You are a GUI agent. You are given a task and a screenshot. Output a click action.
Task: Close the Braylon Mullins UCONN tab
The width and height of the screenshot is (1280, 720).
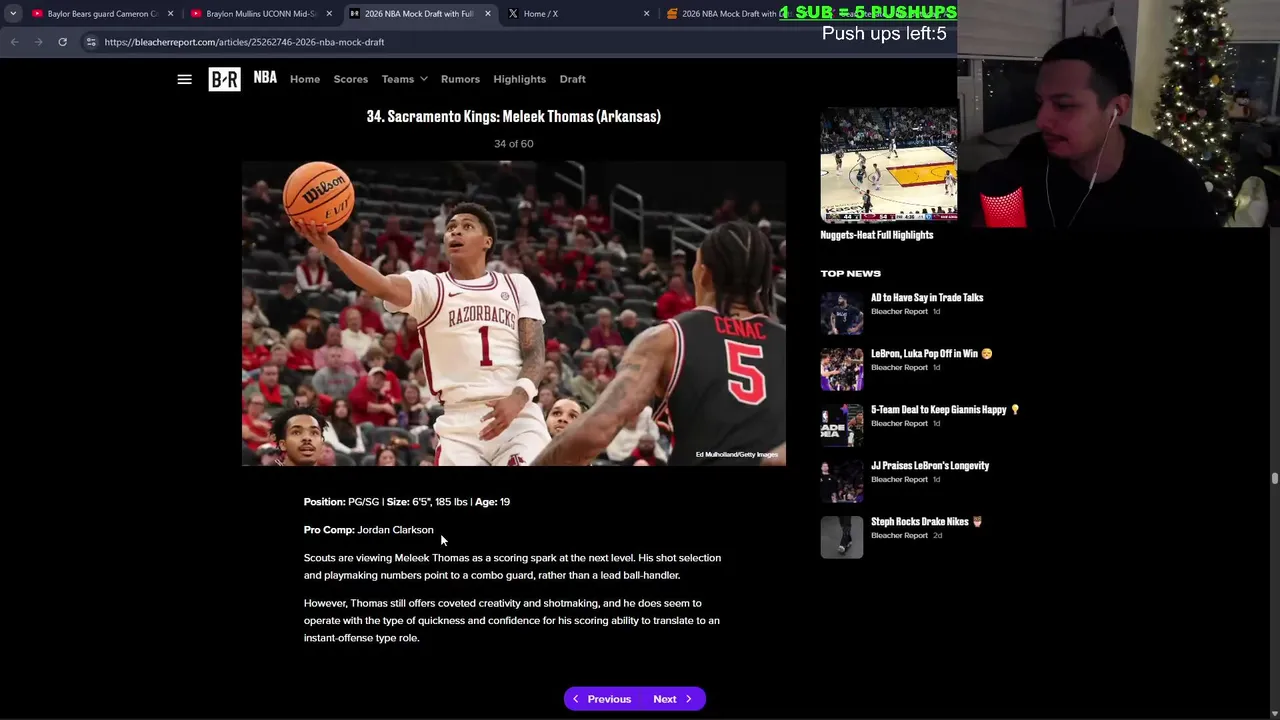tap(328, 14)
